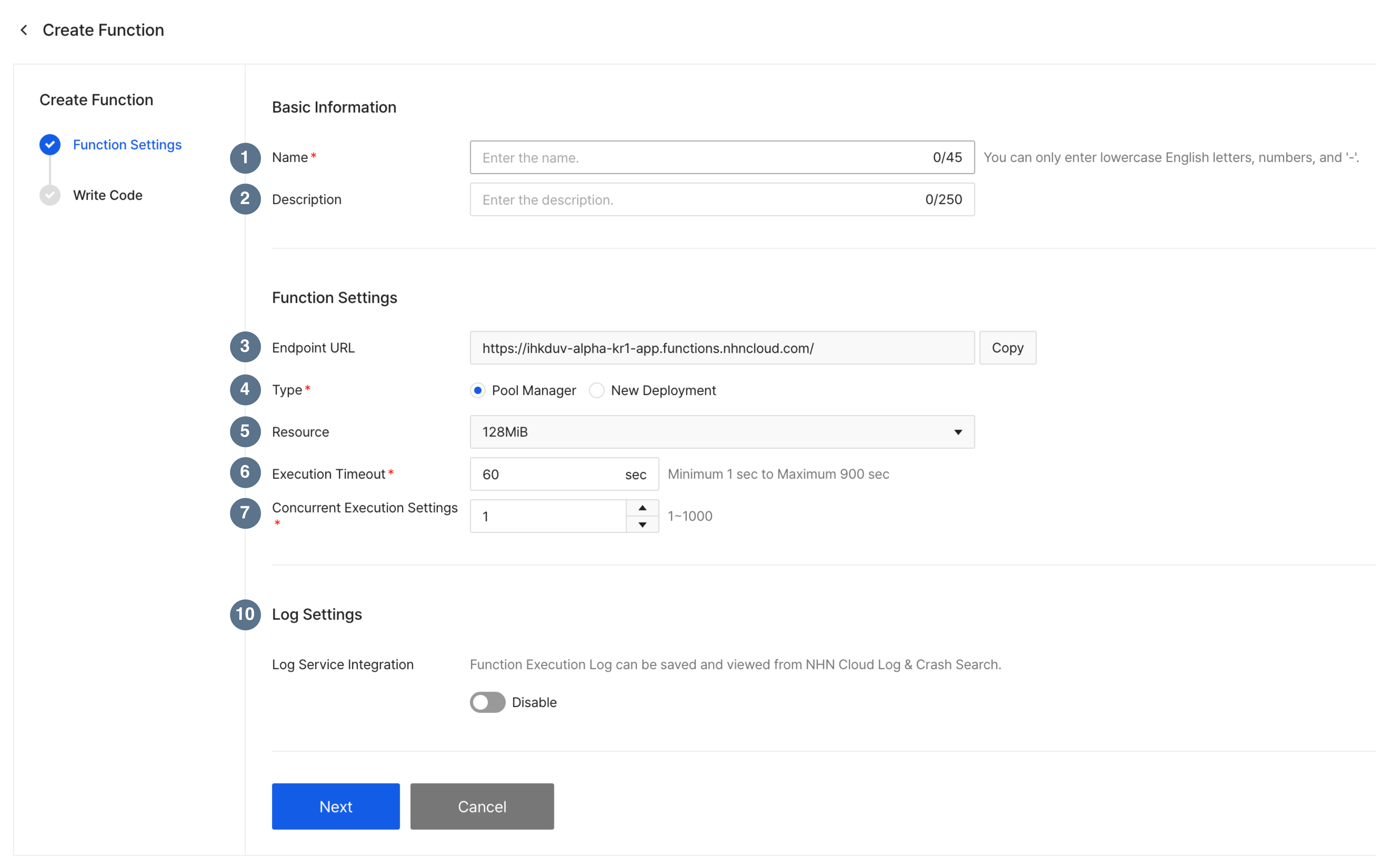Click the number 7 badge beside Concurrent Execution

click(x=245, y=513)
